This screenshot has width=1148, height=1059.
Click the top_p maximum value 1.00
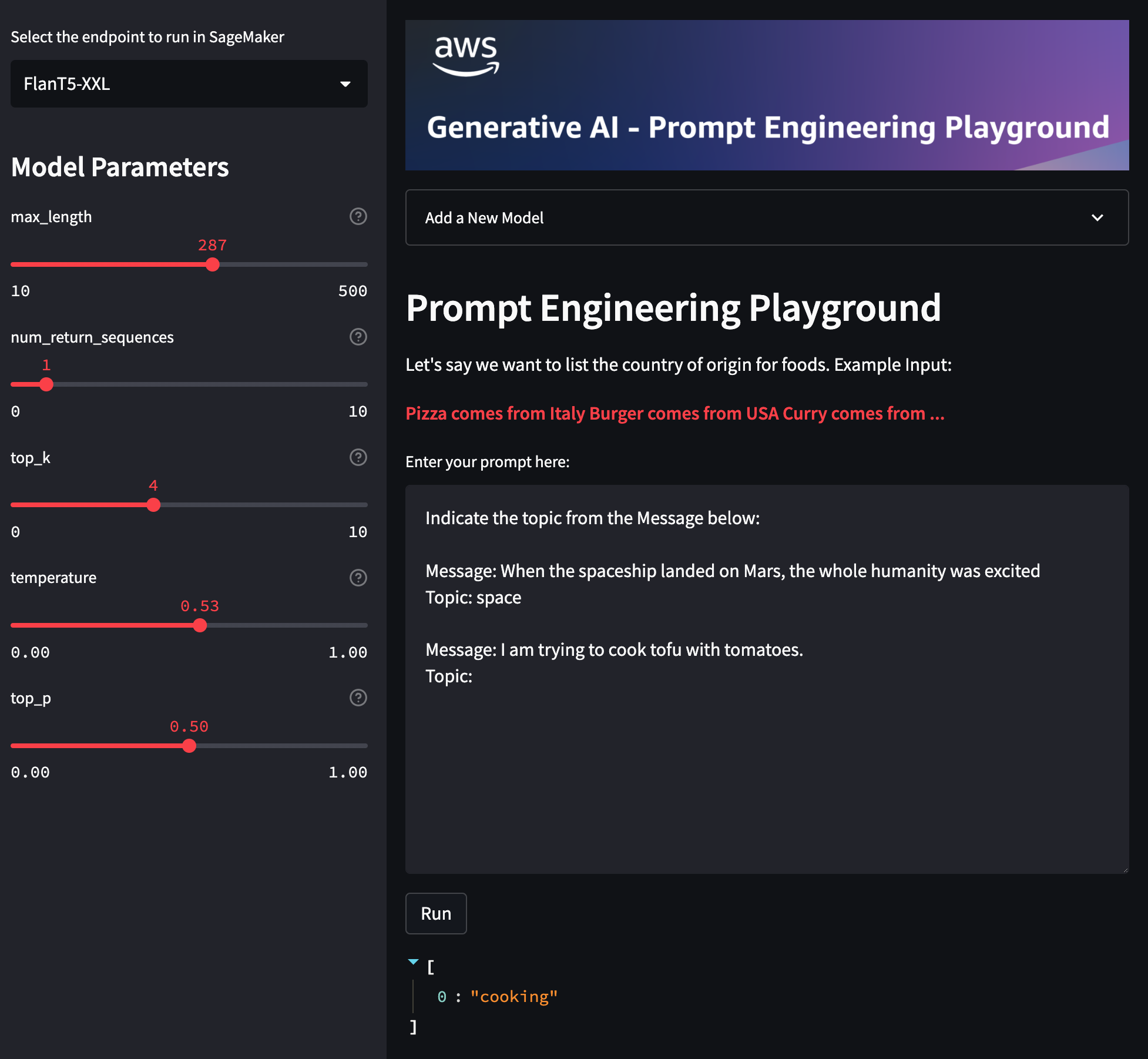click(x=348, y=772)
